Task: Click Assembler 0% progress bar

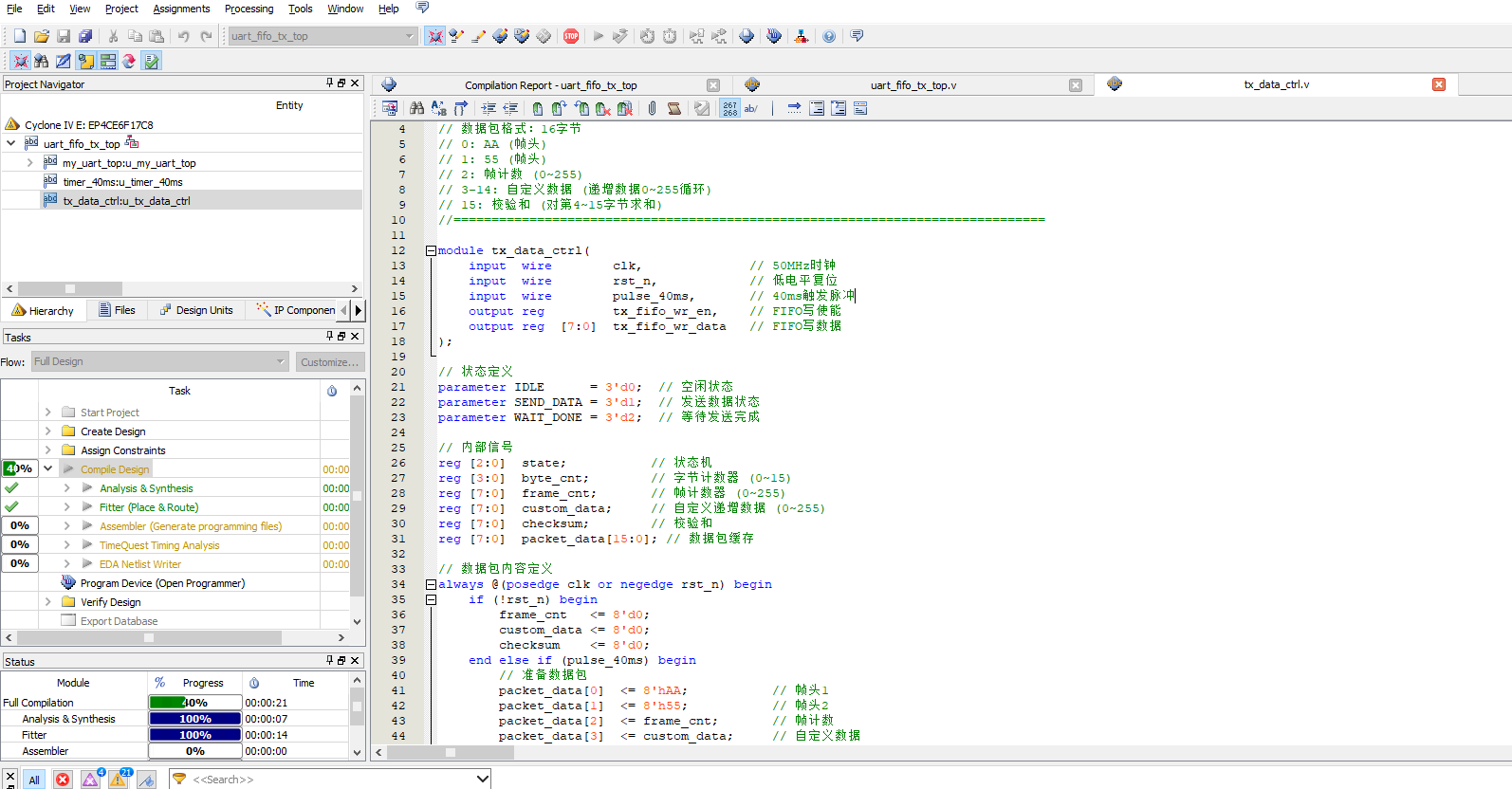Action: tap(195, 751)
